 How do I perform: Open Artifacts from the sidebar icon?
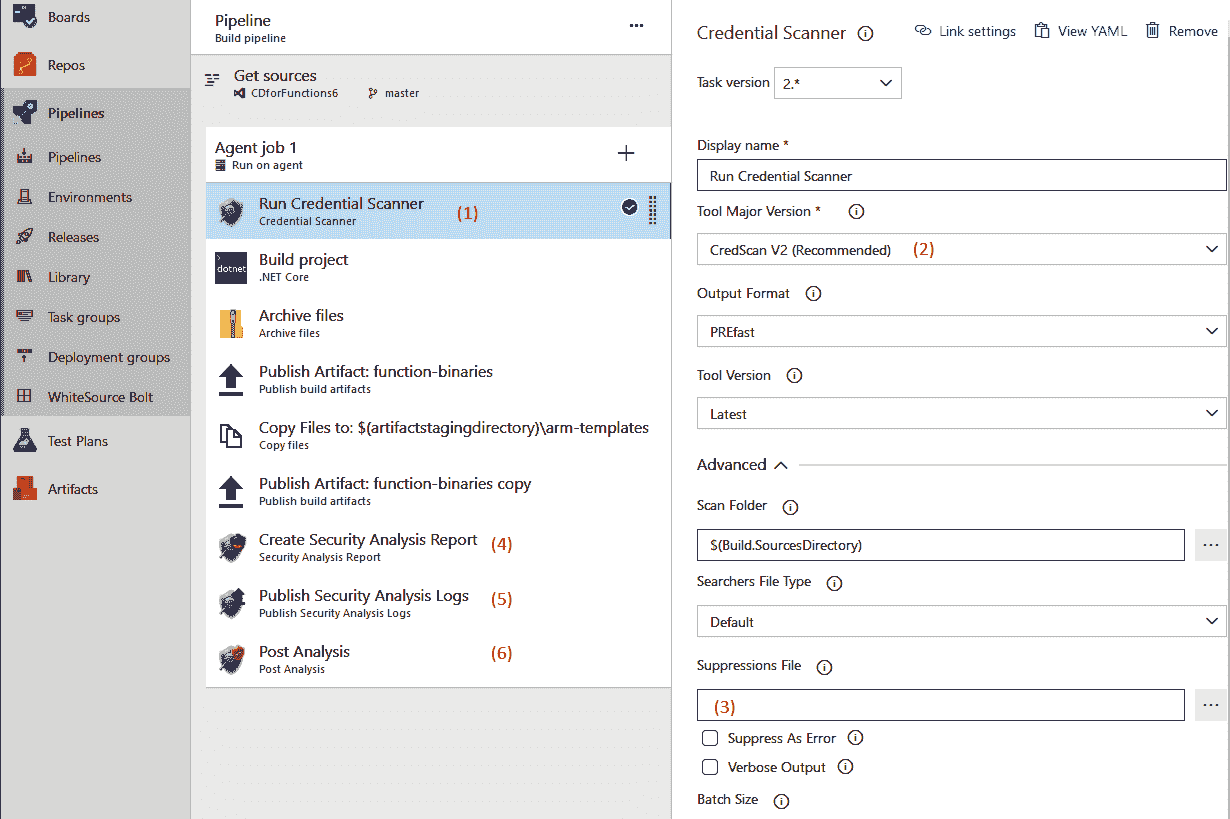(26, 489)
